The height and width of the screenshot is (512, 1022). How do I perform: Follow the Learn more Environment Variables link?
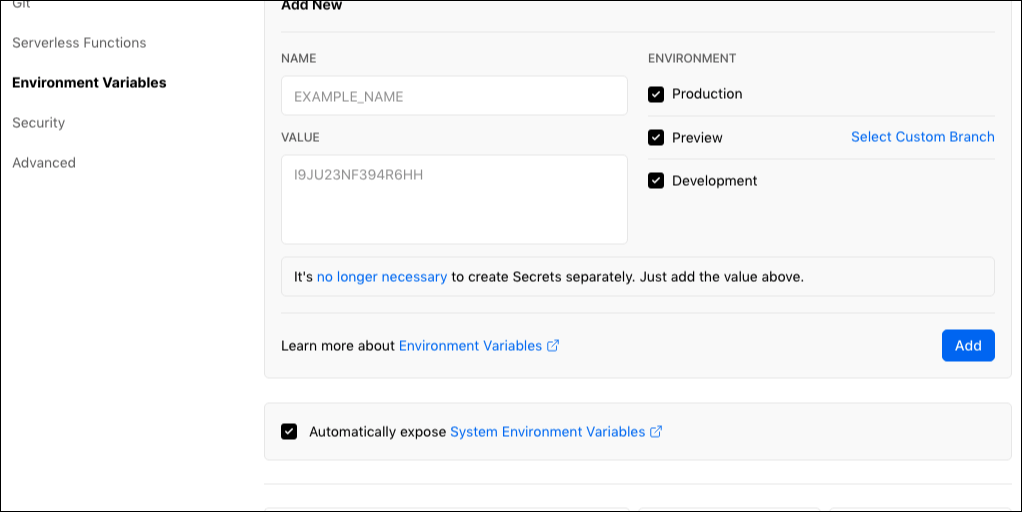click(x=470, y=346)
